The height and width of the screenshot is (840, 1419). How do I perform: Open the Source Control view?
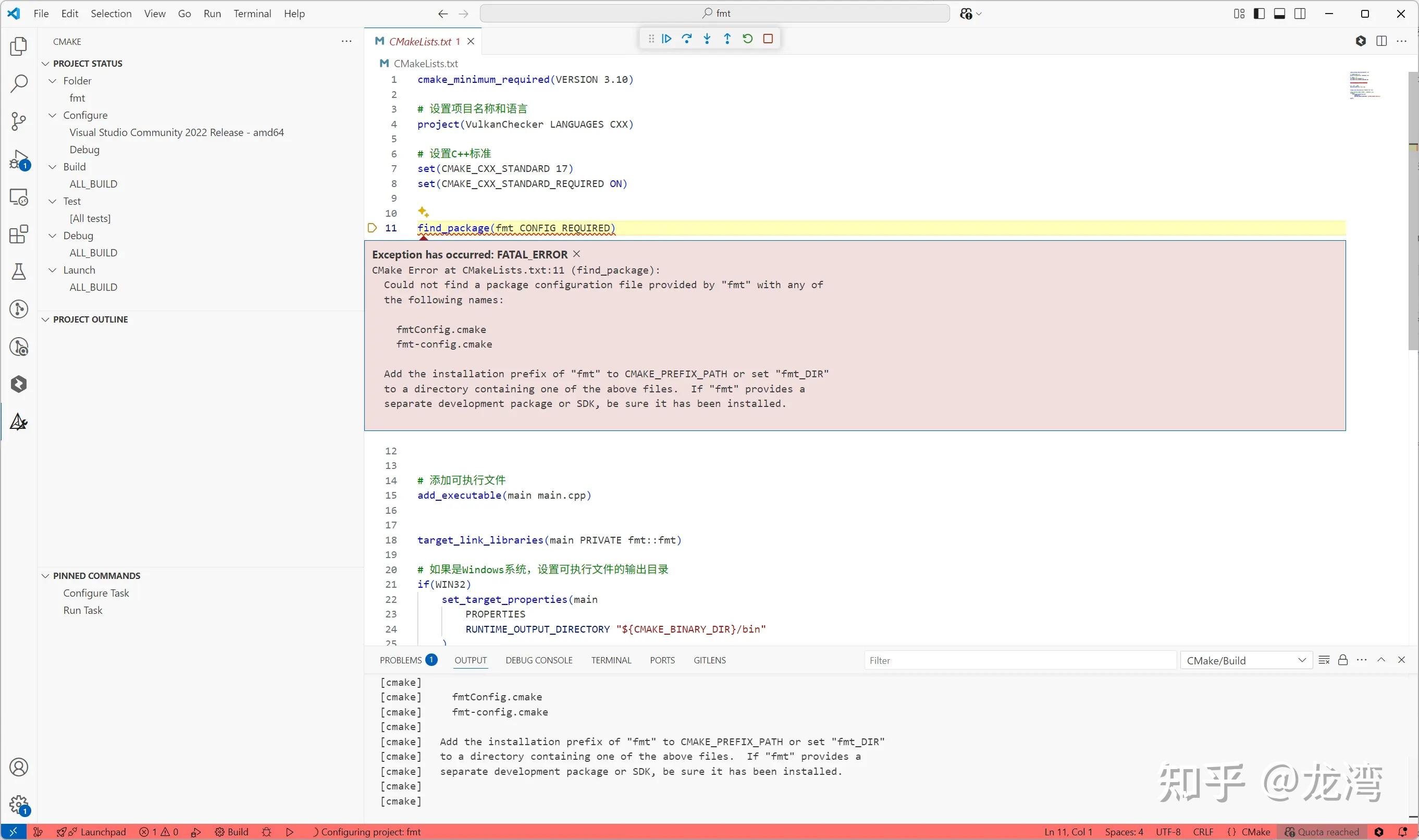(x=19, y=121)
